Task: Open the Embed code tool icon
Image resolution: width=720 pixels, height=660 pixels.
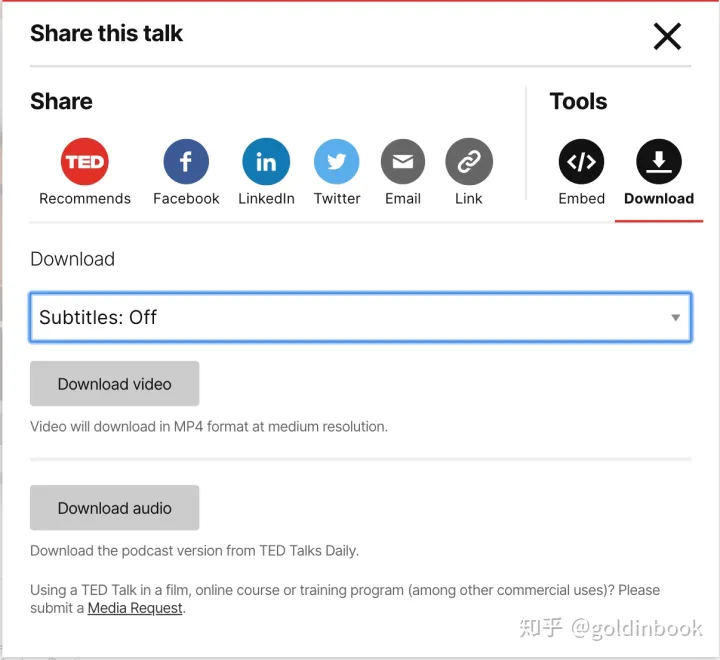Action: (581, 162)
